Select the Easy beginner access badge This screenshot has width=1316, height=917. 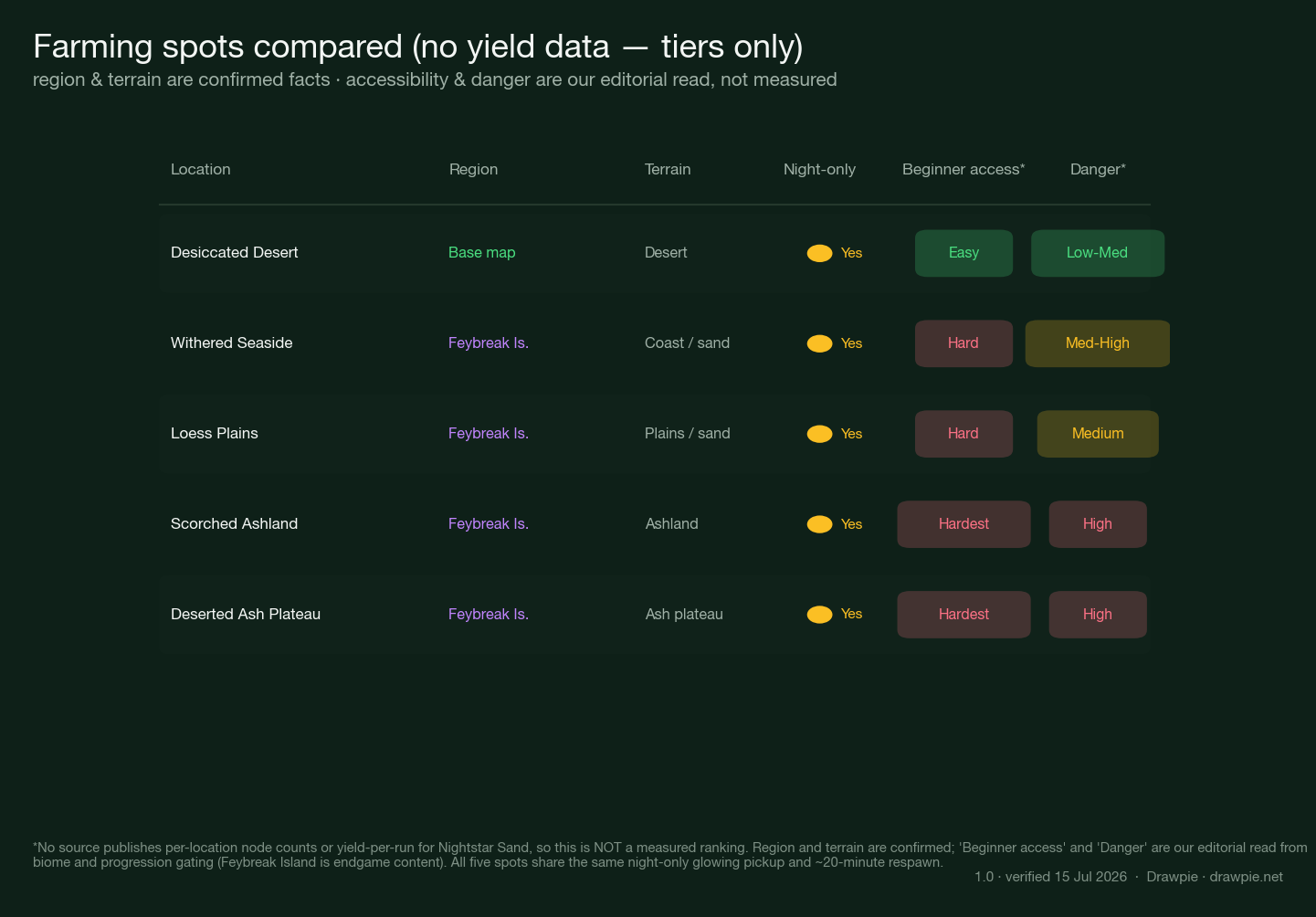tap(963, 253)
